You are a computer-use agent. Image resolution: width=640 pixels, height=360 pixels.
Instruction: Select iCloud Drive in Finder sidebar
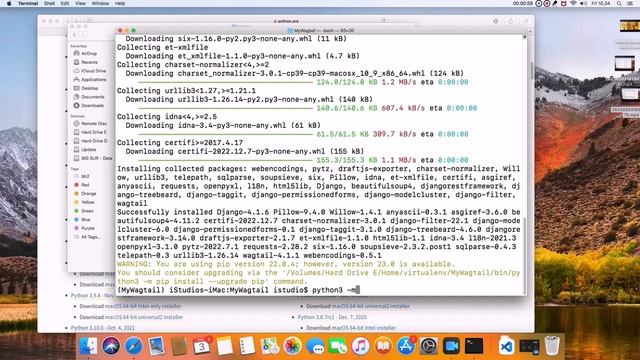coord(93,71)
